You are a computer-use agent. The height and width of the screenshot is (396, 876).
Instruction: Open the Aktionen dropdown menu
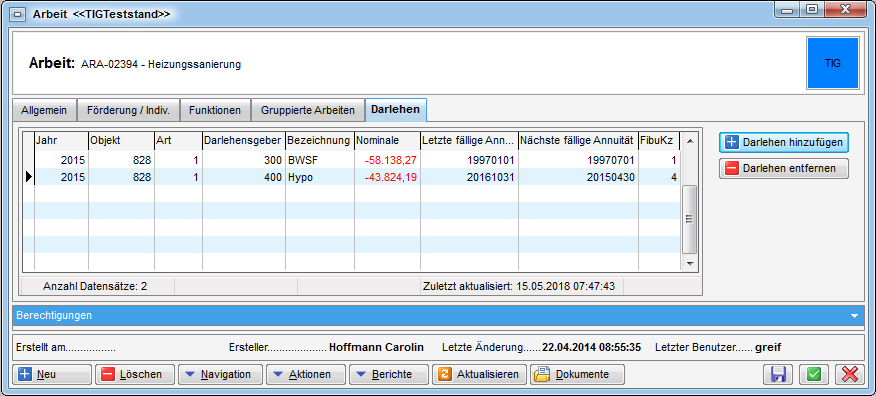point(305,374)
